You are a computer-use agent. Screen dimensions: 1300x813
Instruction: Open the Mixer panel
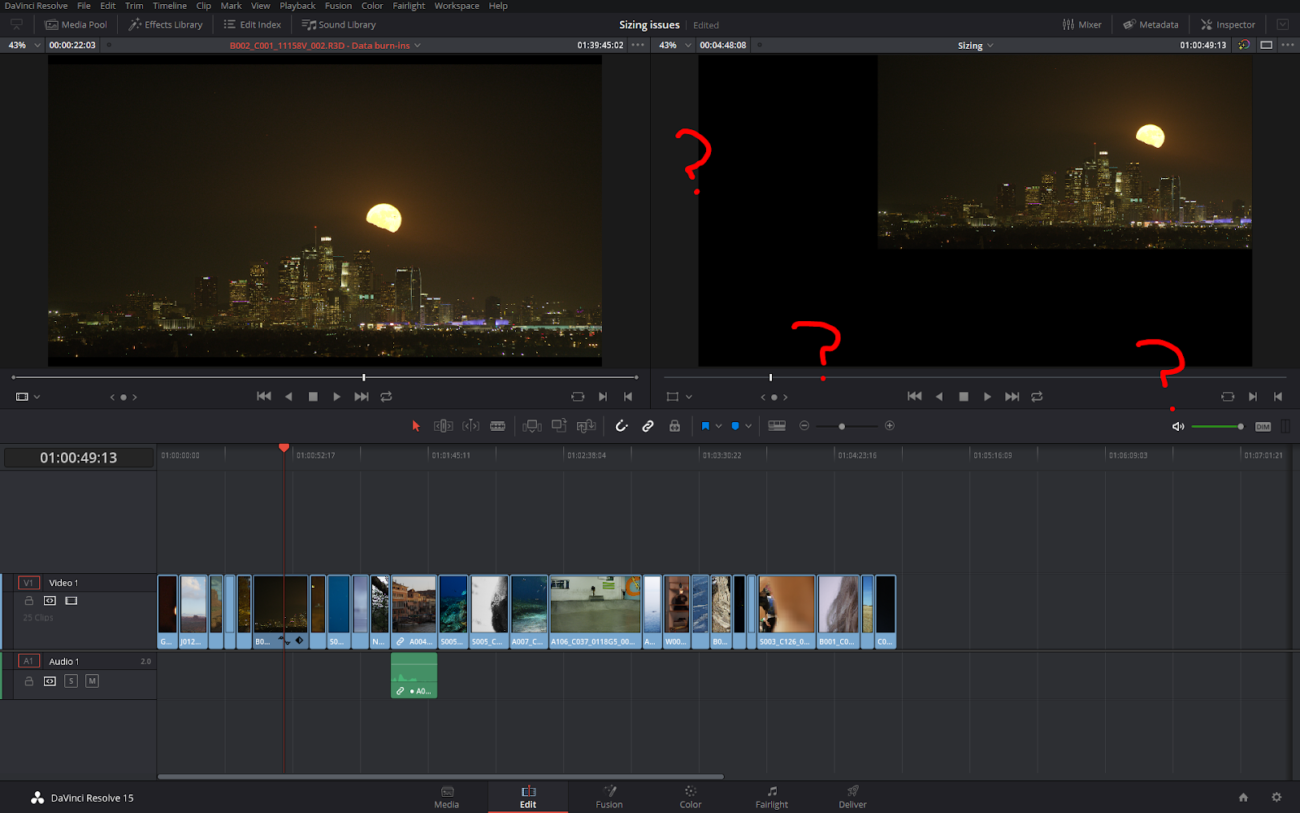1082,24
